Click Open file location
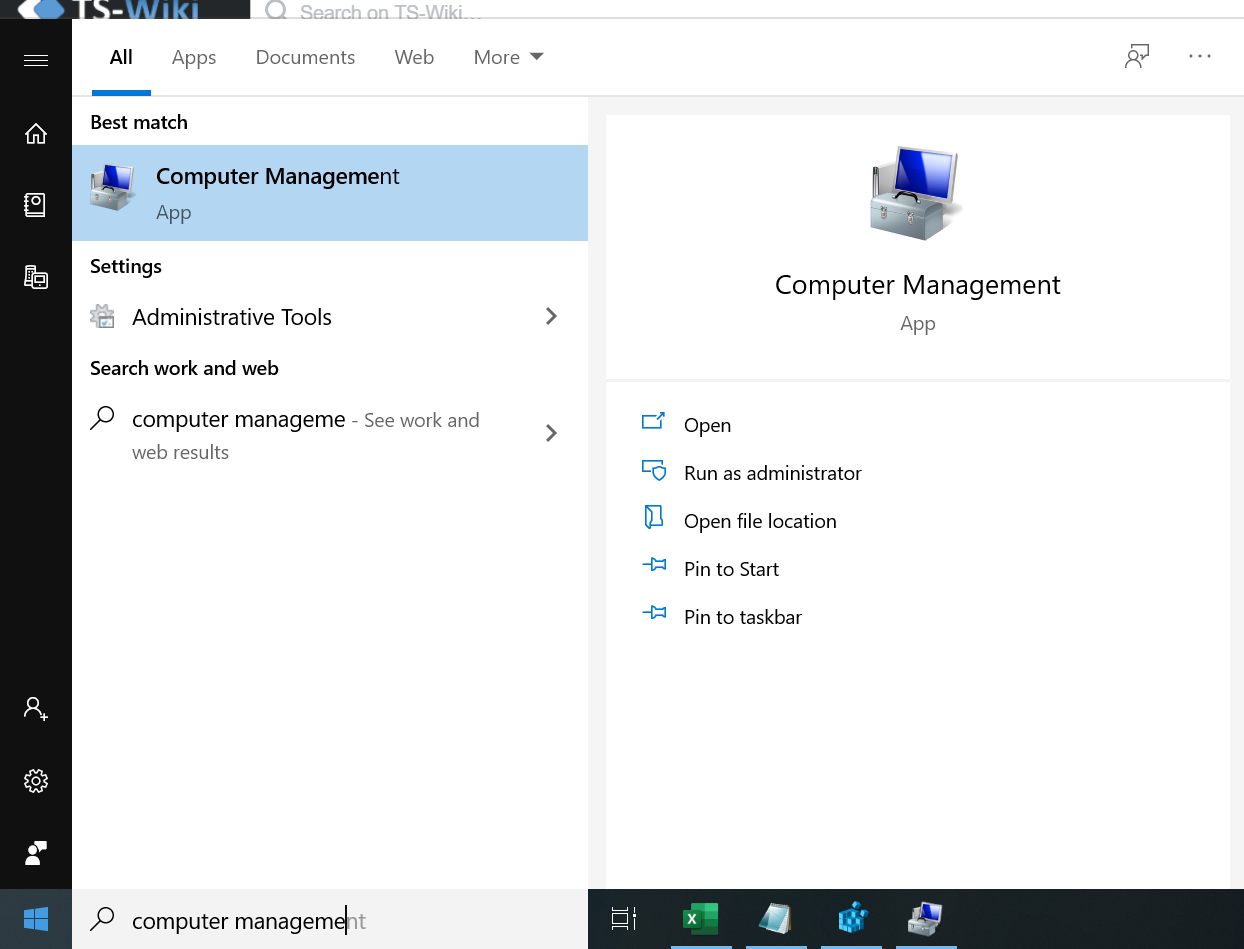The width and height of the screenshot is (1244, 949). [x=759, y=521]
